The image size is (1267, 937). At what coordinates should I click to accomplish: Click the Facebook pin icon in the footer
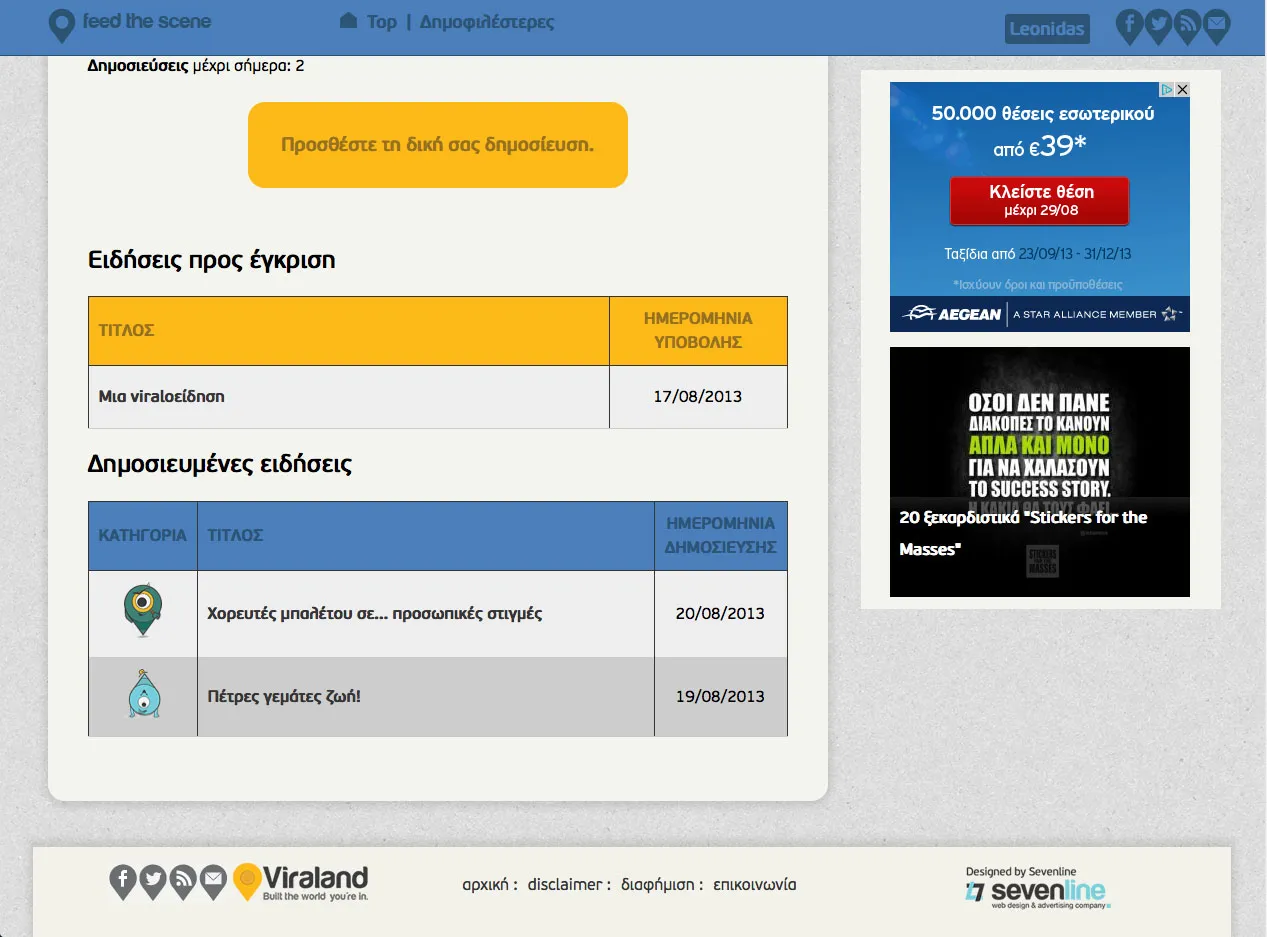tap(122, 882)
